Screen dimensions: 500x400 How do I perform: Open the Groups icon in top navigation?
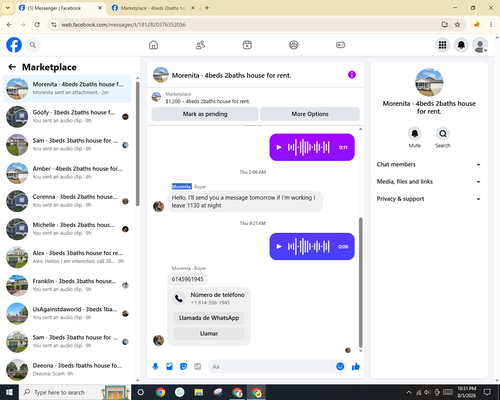(x=294, y=45)
